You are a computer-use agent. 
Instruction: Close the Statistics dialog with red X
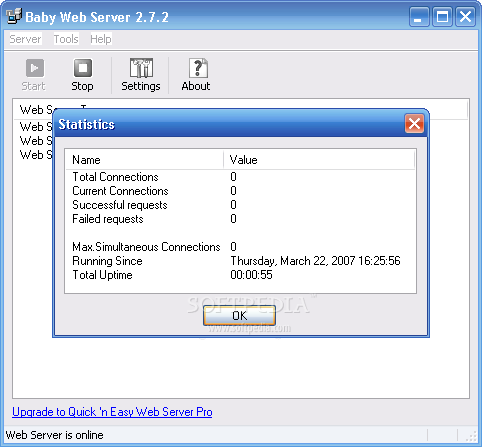click(414, 124)
